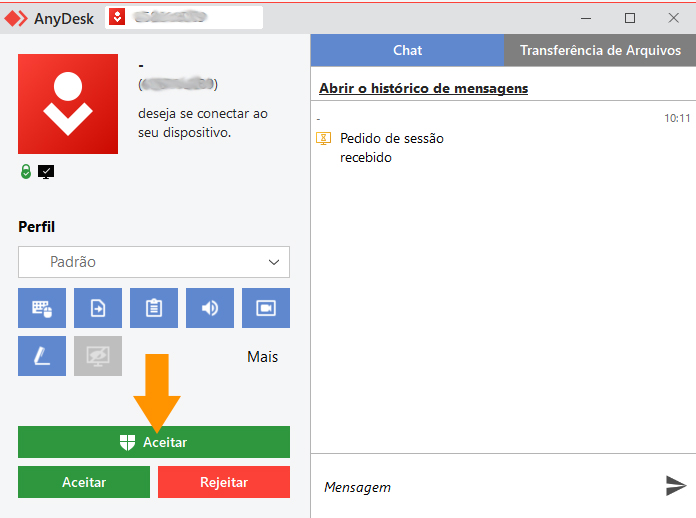Open the Padrão profile dropdown
The height and width of the screenshot is (518, 696).
point(154,262)
